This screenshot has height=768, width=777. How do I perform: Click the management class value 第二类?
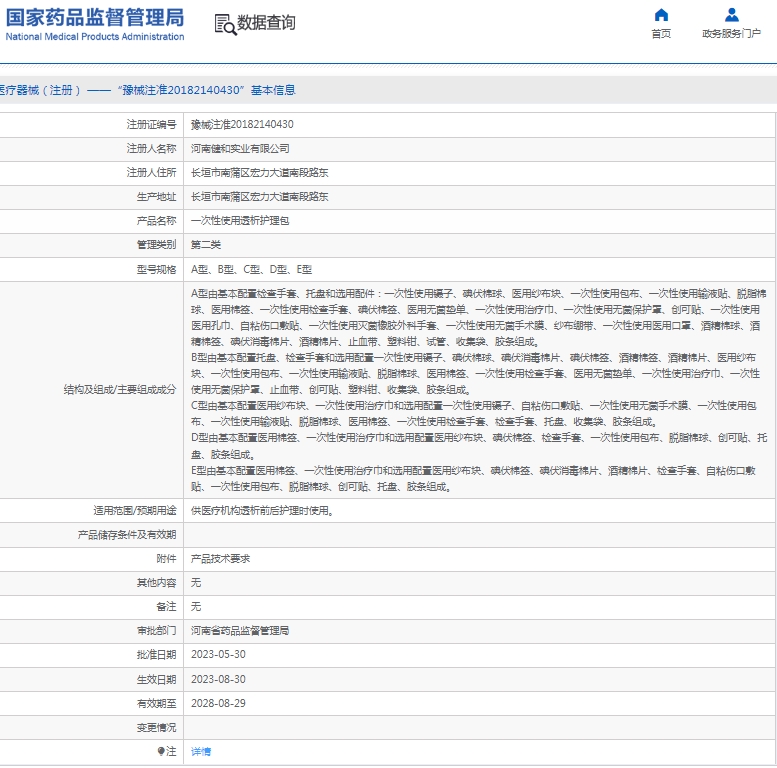point(206,245)
